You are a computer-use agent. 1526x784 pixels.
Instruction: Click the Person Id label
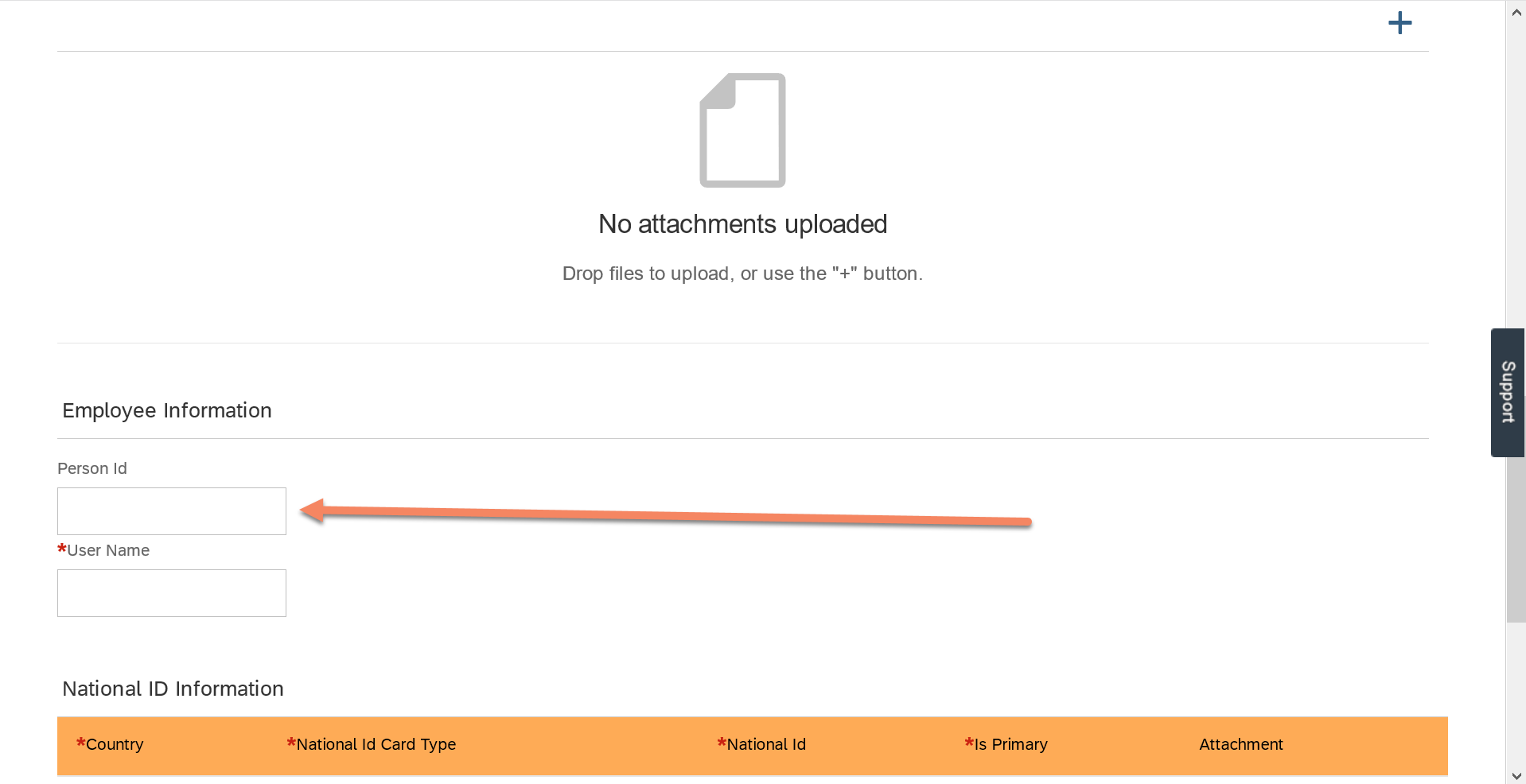point(92,468)
